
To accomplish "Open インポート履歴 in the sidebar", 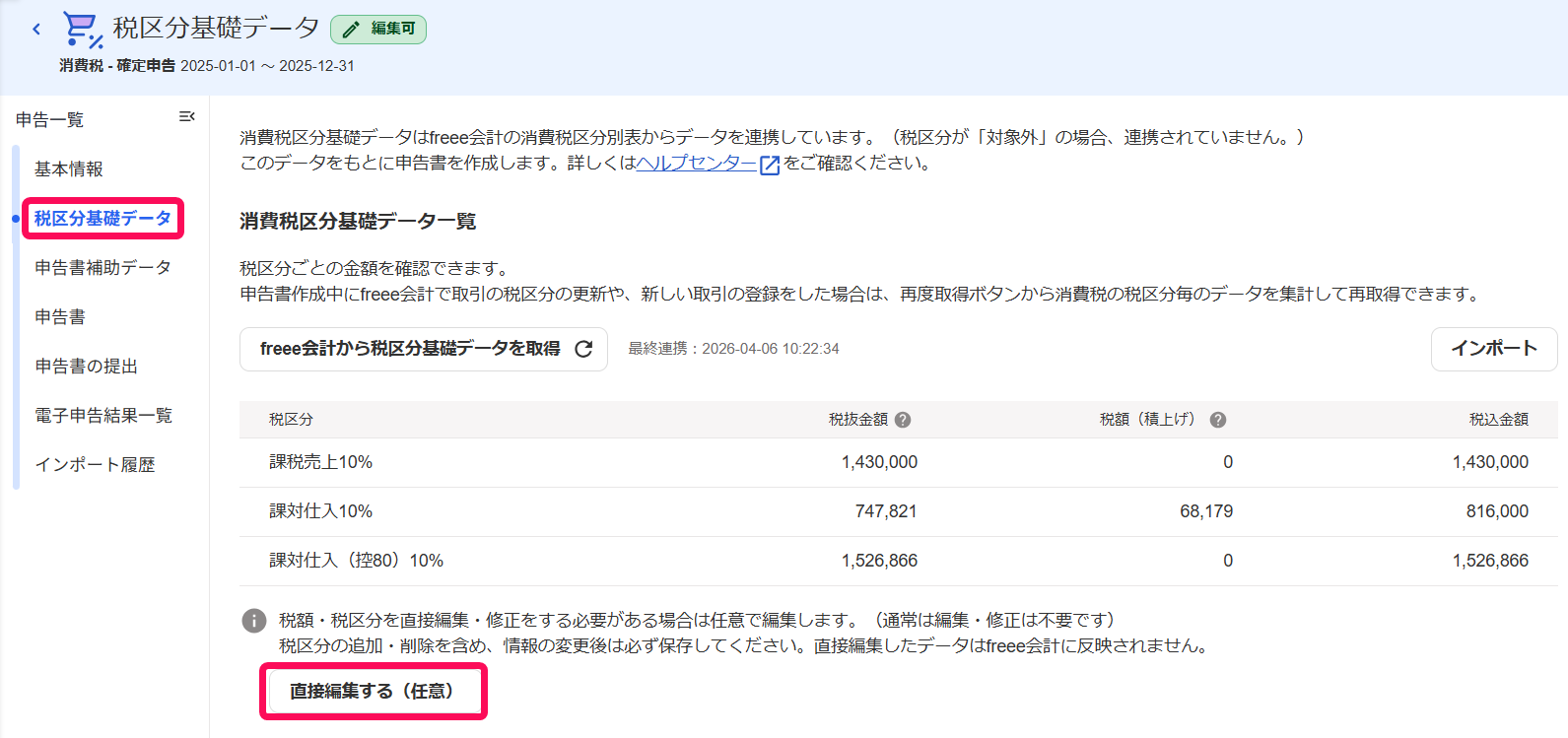I will click(95, 465).
